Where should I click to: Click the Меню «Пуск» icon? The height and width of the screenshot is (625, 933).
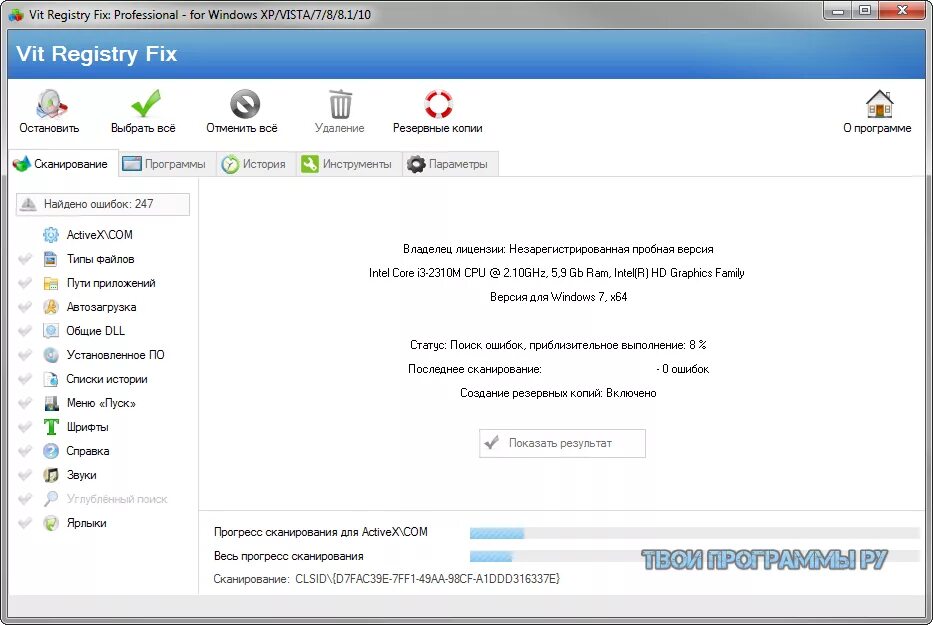click(x=51, y=403)
